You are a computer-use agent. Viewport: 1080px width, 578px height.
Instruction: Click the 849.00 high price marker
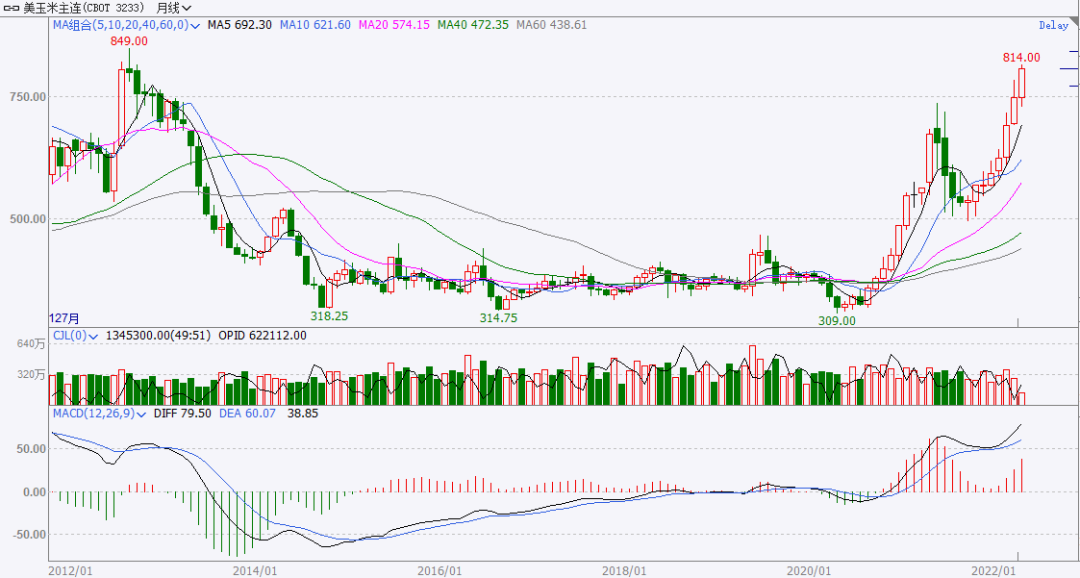(129, 41)
